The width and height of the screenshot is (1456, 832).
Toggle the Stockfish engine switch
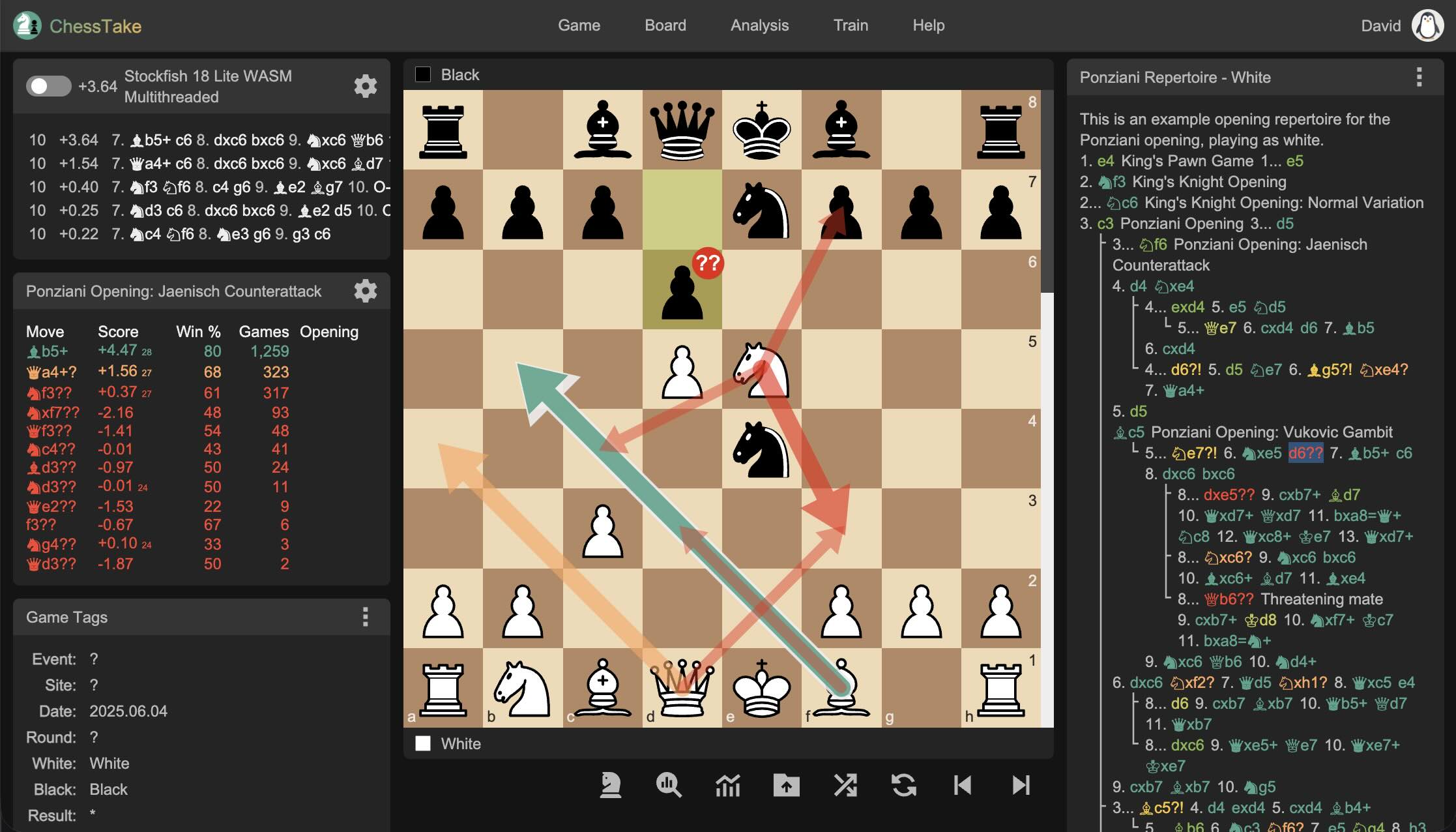click(48, 86)
